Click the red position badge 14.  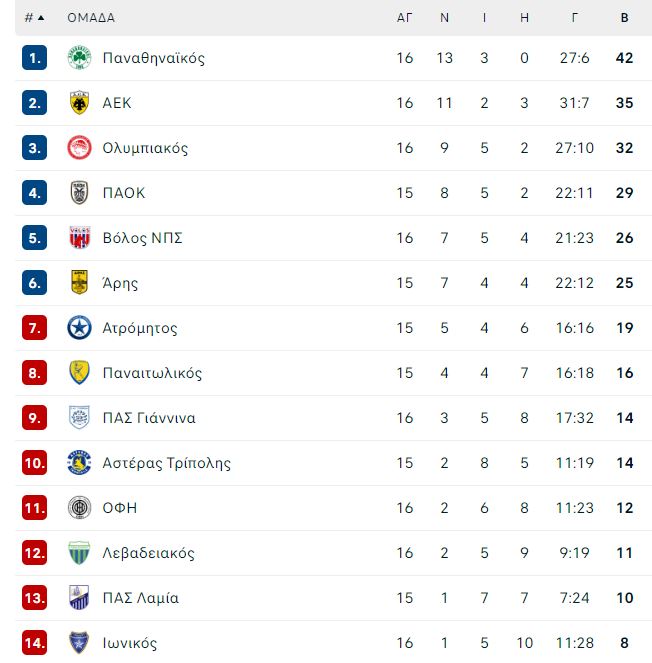[x=35, y=643]
